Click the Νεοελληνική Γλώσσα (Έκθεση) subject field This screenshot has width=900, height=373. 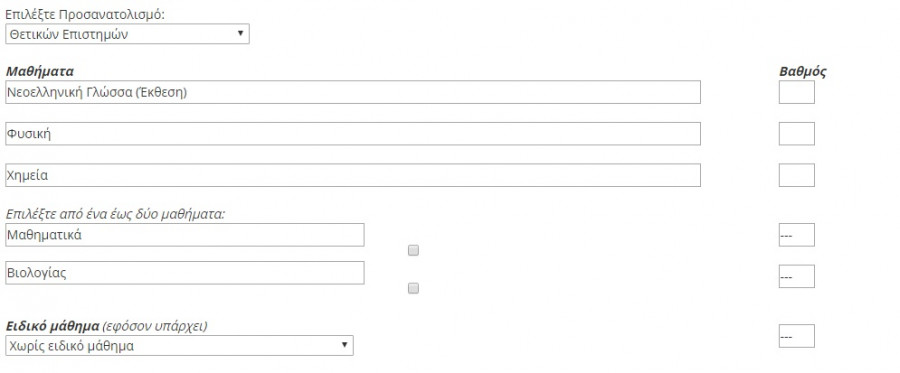(x=353, y=92)
